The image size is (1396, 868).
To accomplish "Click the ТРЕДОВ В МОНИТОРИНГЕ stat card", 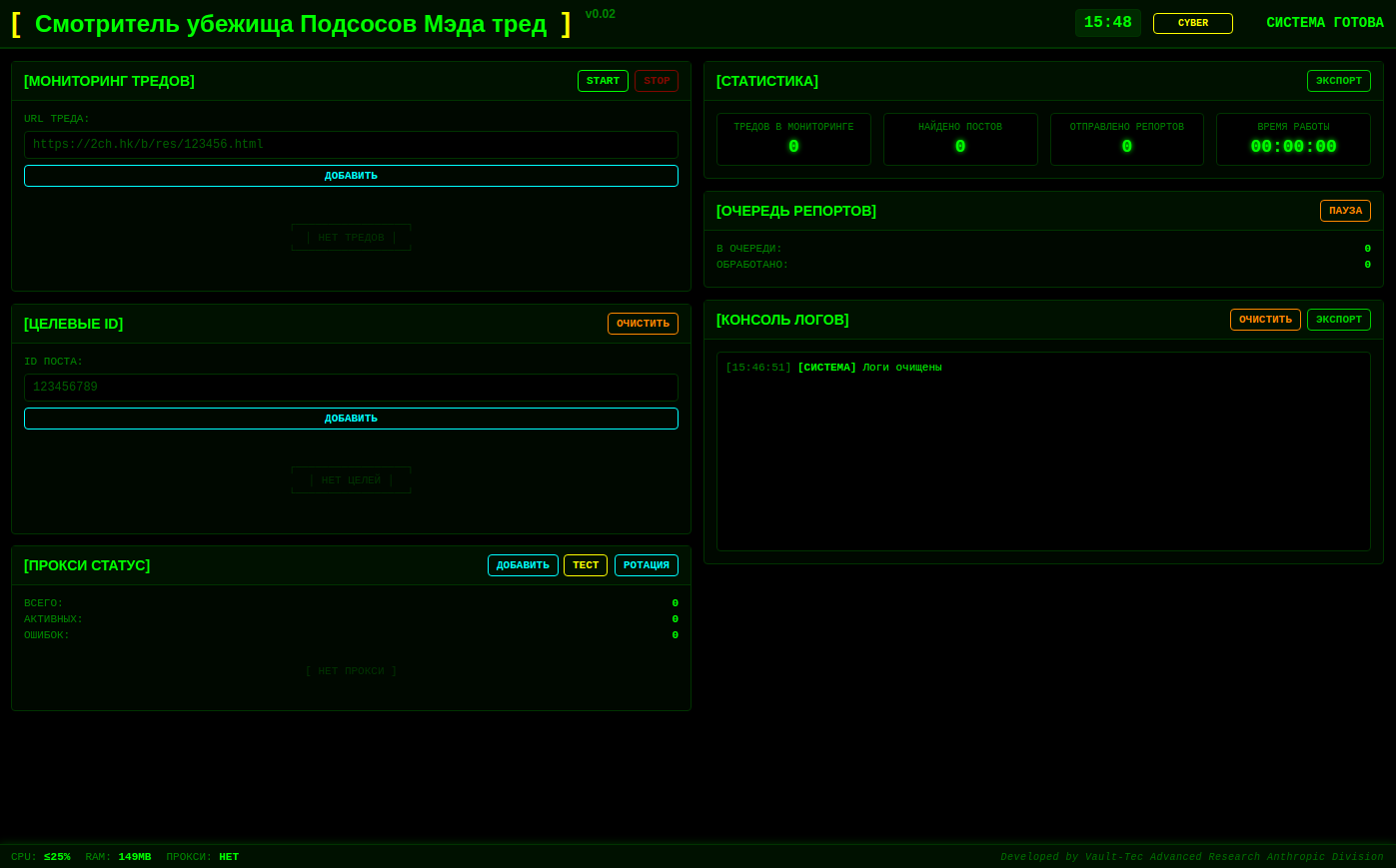I will pyautogui.click(x=793, y=139).
